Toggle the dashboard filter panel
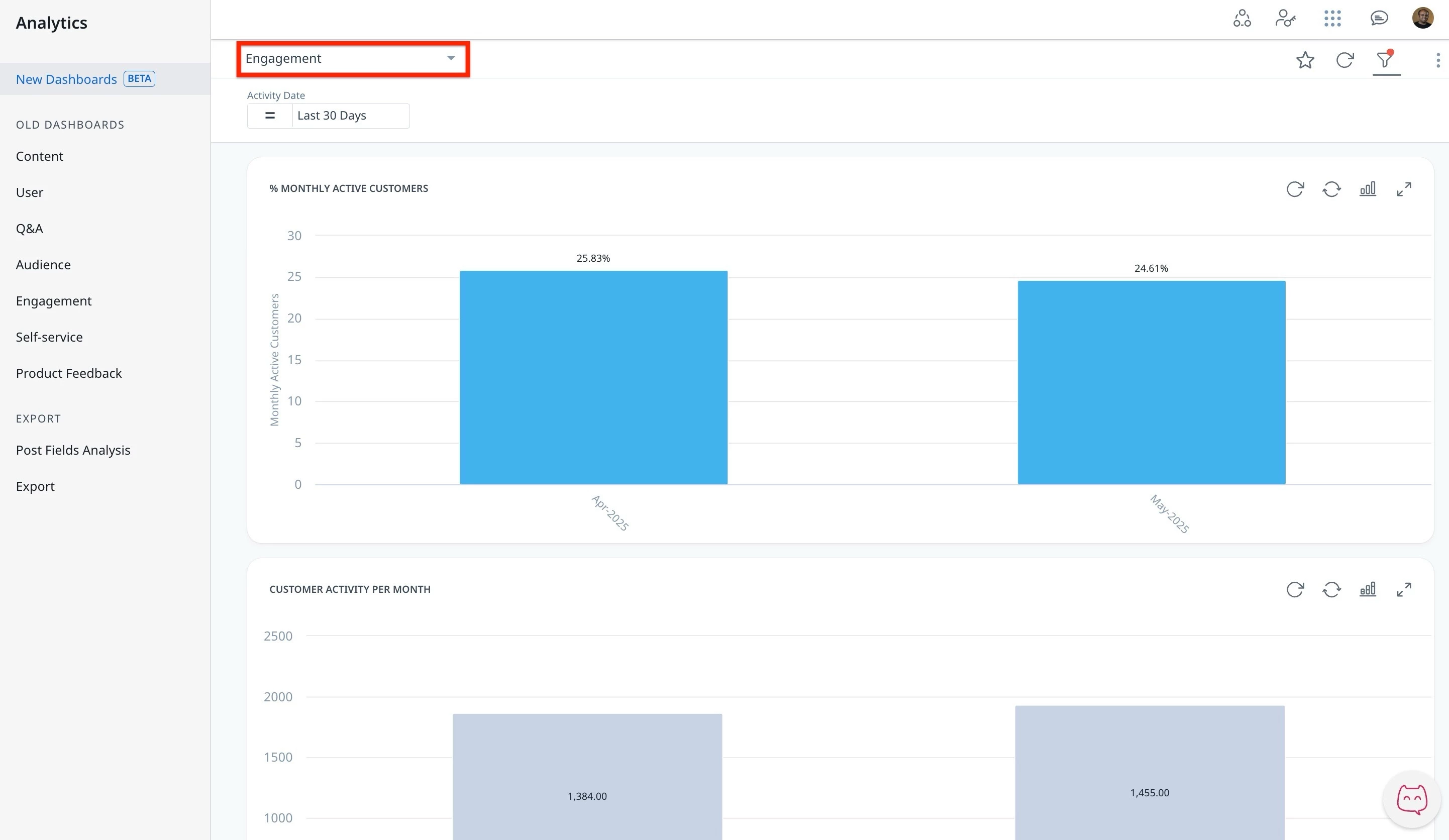The width and height of the screenshot is (1449, 840). click(x=1385, y=60)
